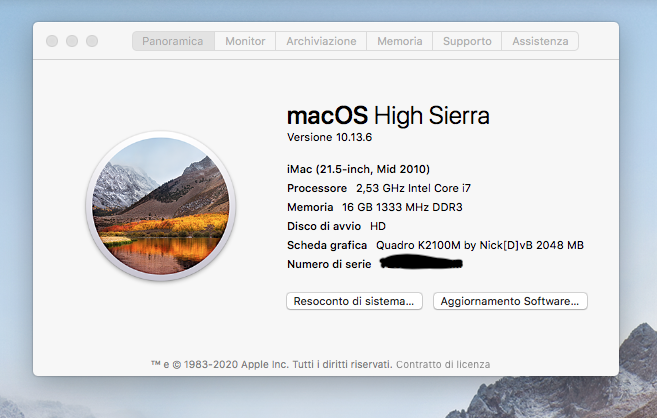Switch to the Panoramica tab
The height and width of the screenshot is (418, 657).
pos(173,41)
